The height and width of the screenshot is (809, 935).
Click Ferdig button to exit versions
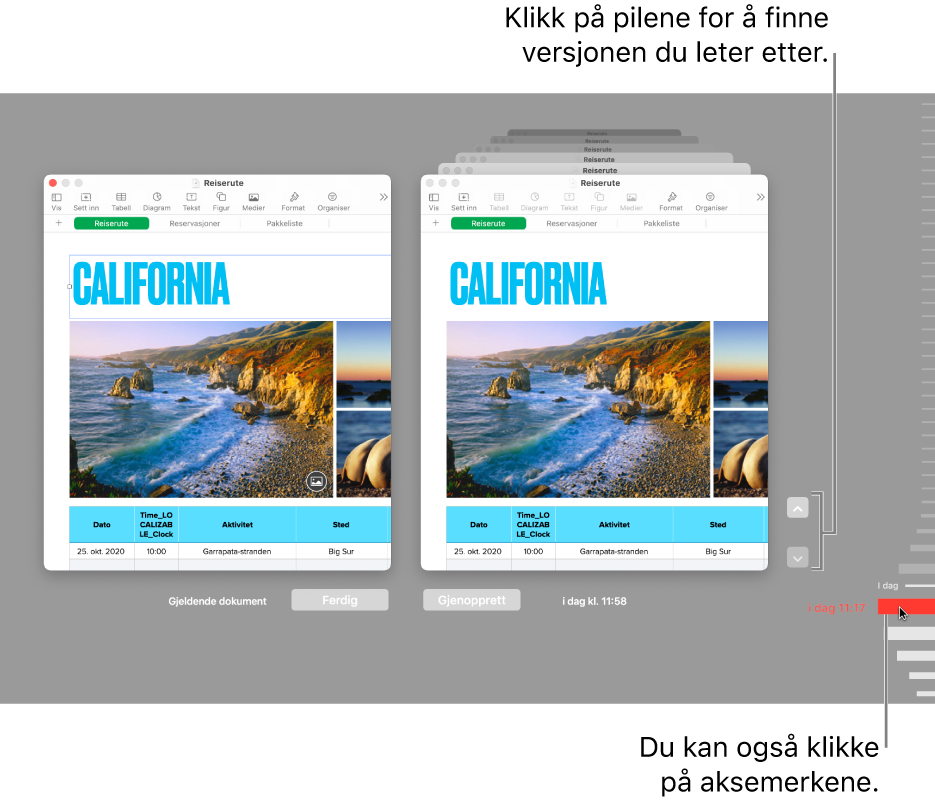point(340,600)
